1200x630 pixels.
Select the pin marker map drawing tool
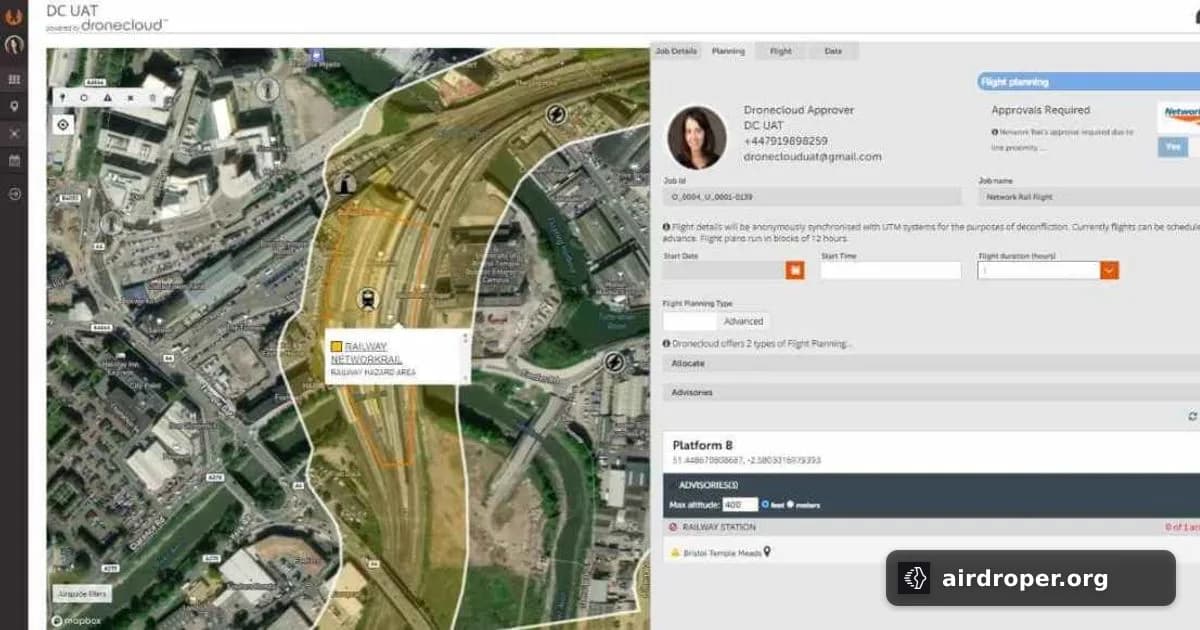pos(63,98)
